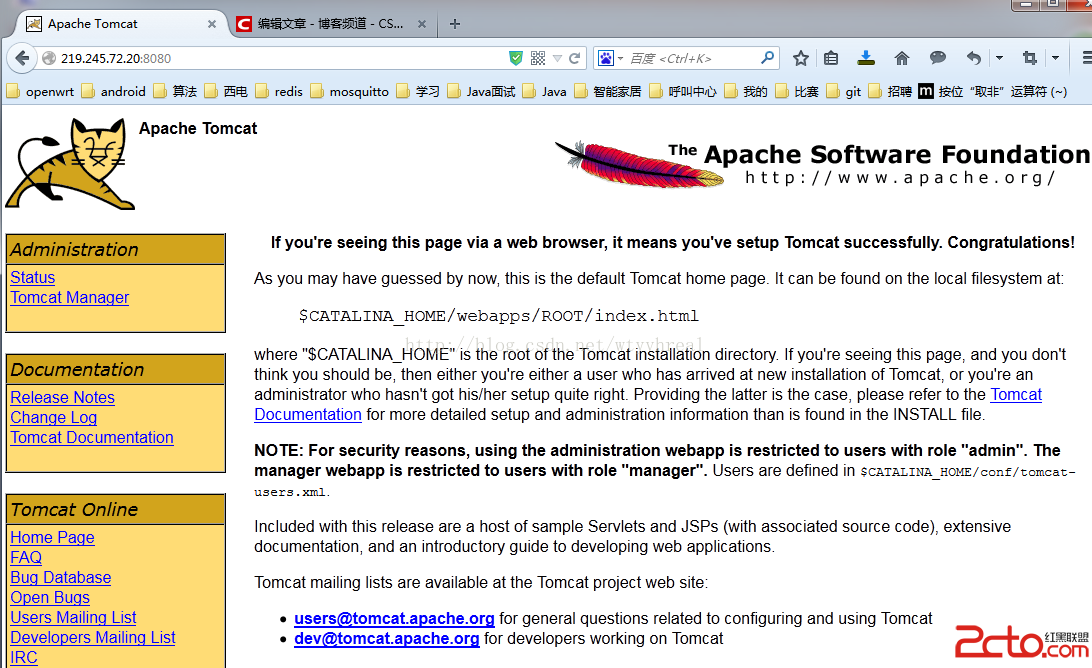This screenshot has height=668, width=1092.
Task: Open the openwrt bookmark folder
Action: click(40, 91)
